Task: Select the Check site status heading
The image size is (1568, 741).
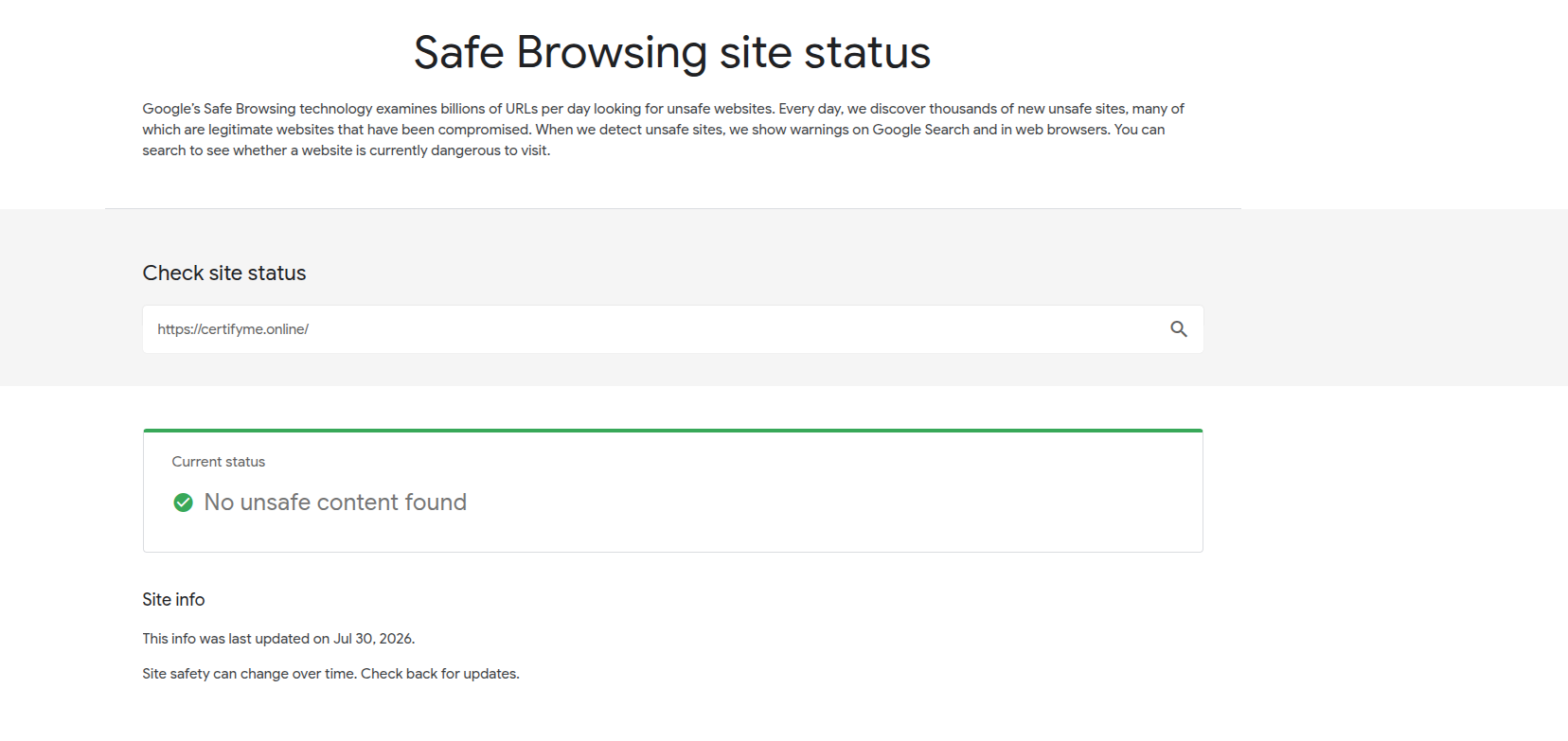Action: point(224,273)
